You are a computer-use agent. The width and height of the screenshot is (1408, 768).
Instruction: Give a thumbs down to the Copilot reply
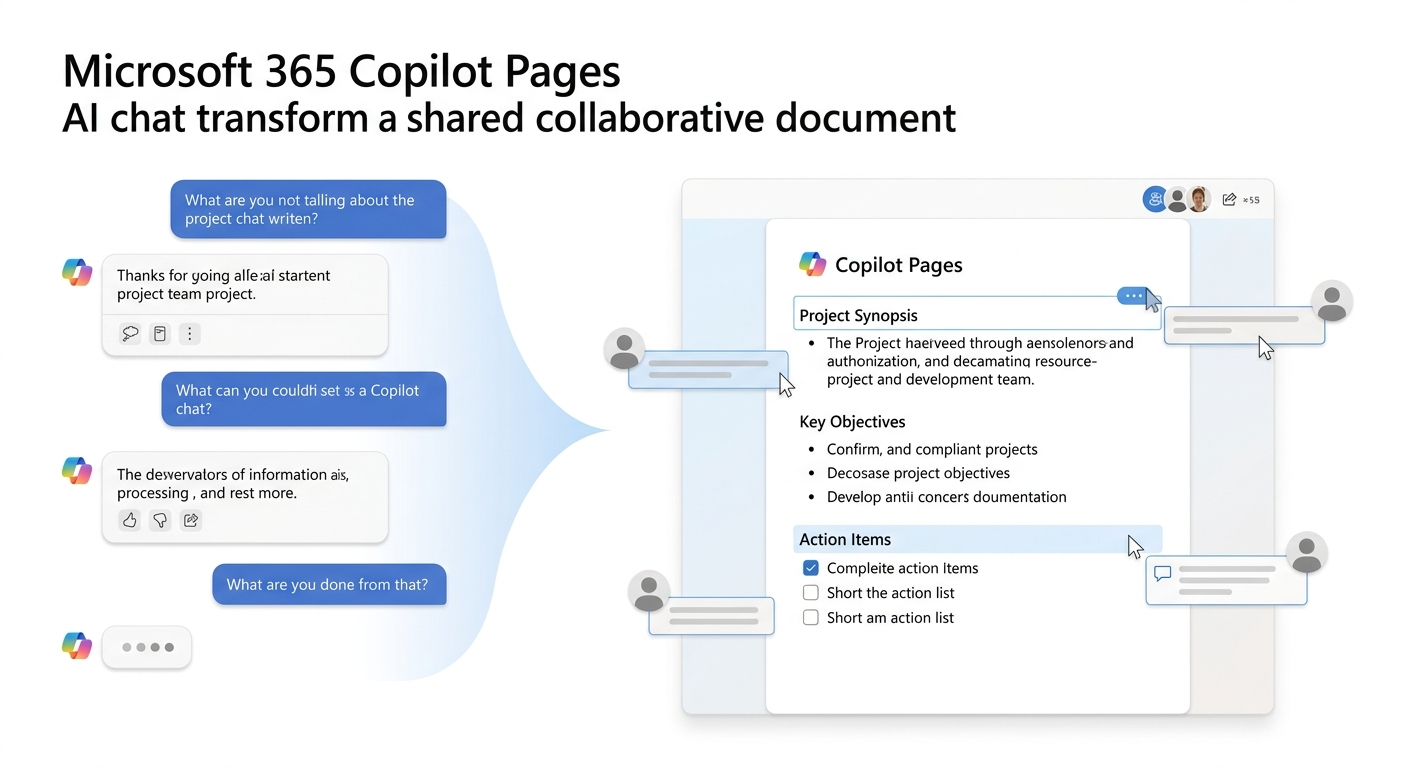coord(160,520)
